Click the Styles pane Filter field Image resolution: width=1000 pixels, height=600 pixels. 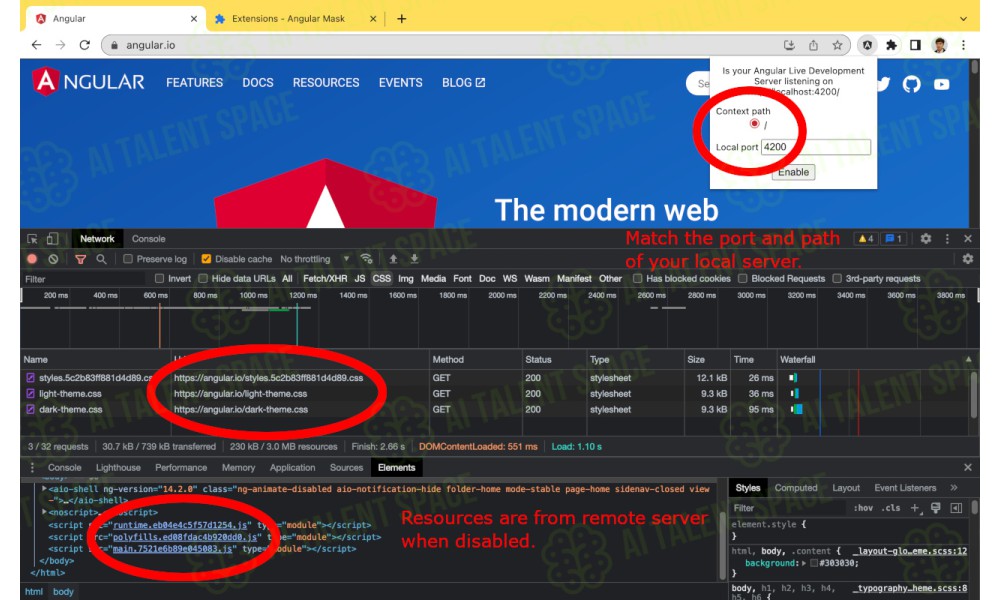pyautogui.click(x=788, y=508)
